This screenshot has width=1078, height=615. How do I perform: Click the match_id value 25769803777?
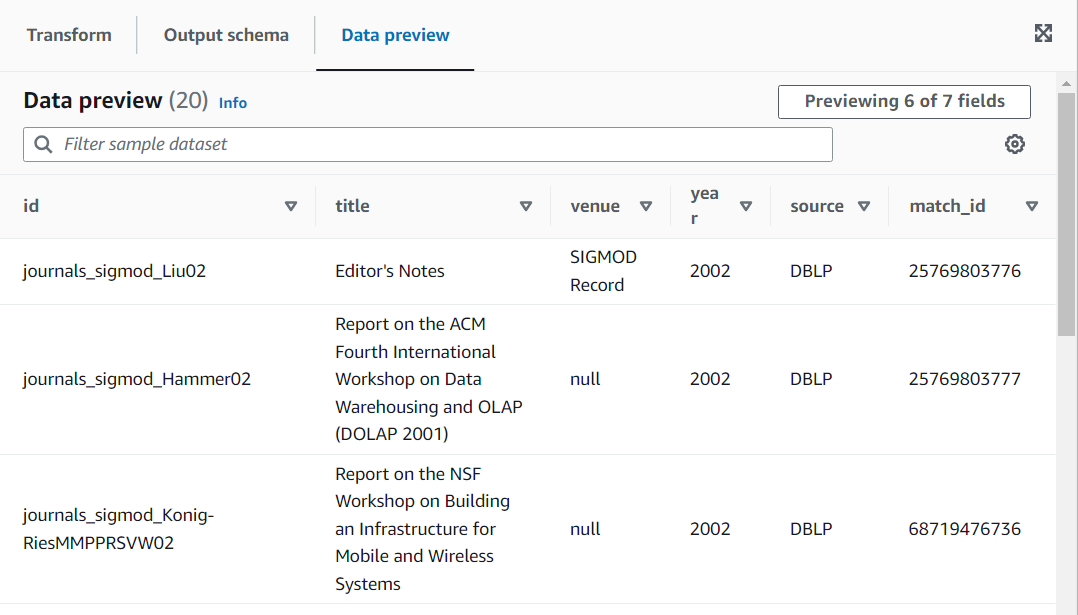[965, 379]
